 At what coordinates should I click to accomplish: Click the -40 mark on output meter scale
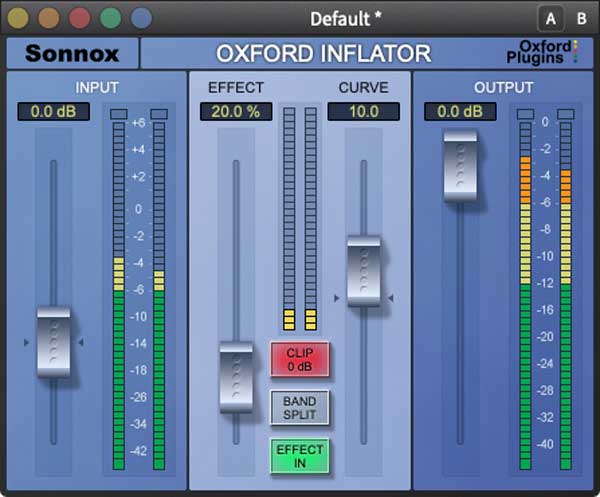coord(545,444)
